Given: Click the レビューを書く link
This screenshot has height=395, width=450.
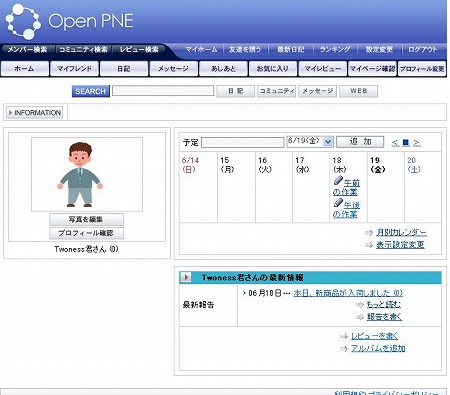Looking at the screenshot, I should [x=375, y=336].
